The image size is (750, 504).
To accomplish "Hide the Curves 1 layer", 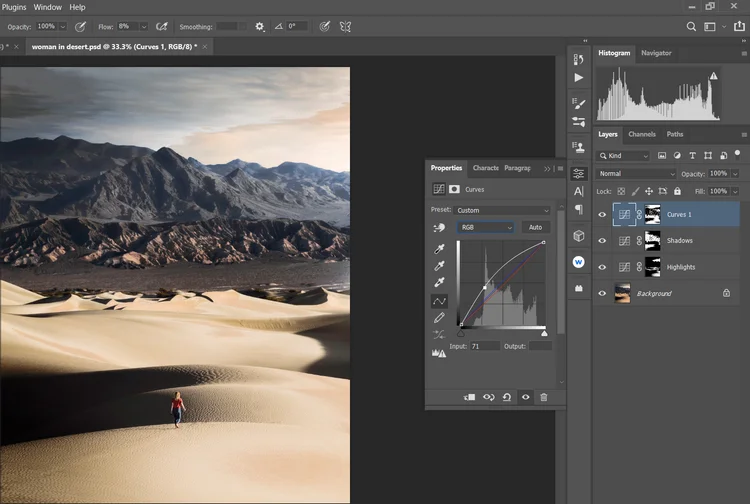I will (602, 214).
